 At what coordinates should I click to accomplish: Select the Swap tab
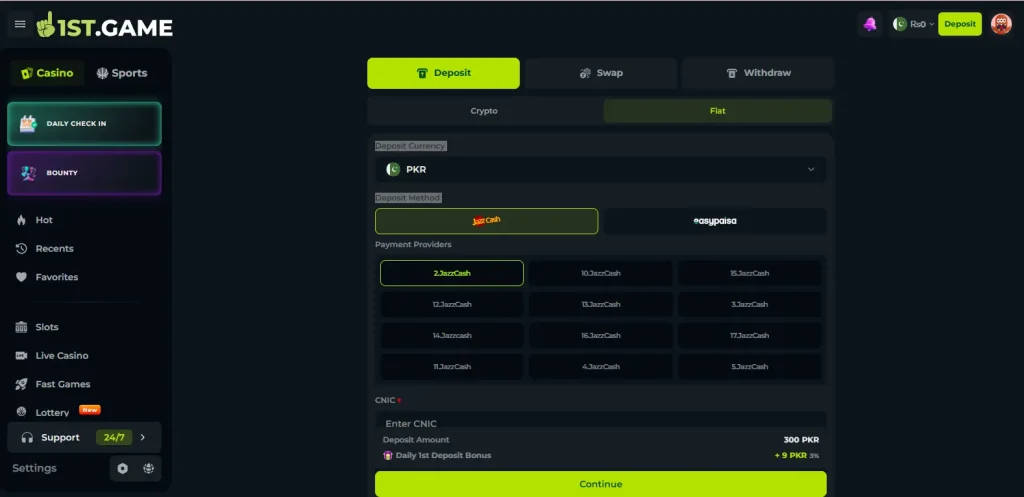click(x=601, y=73)
